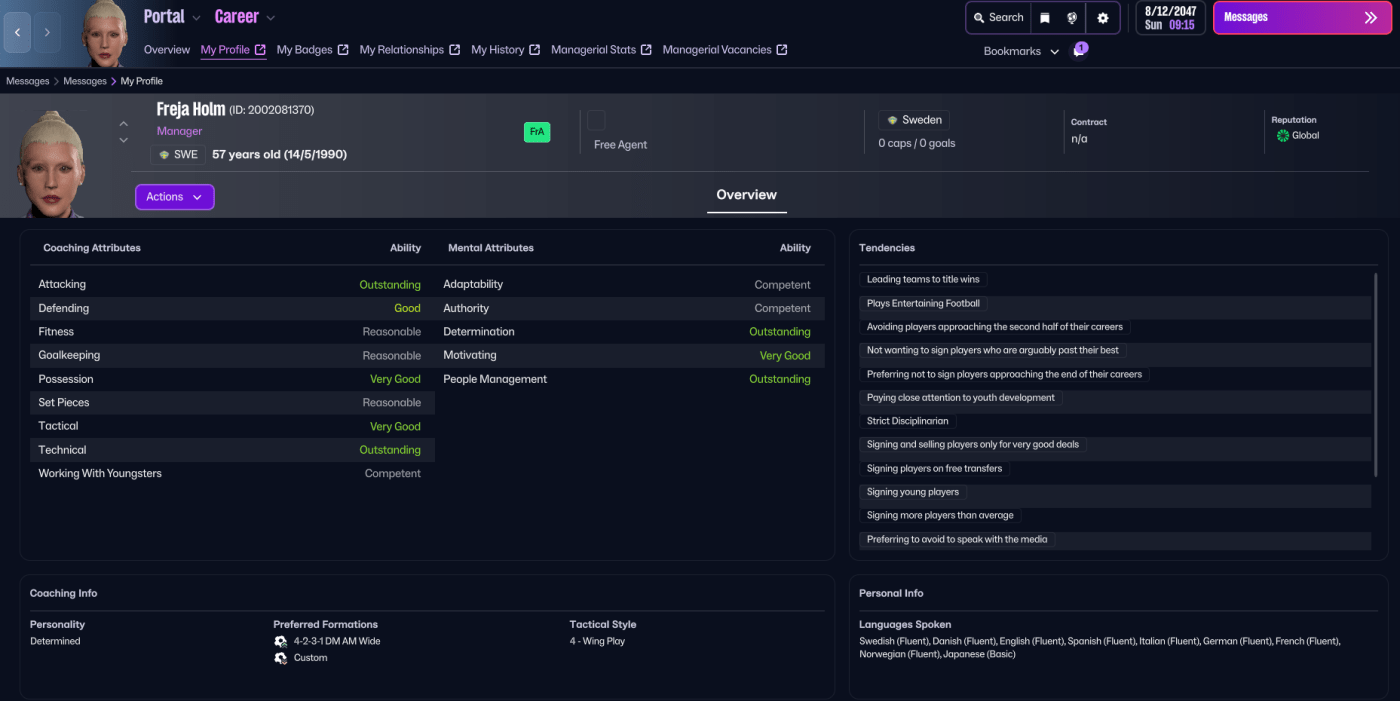
Task: Click the empty club badge box above Free Agent
Action: pyautogui.click(x=596, y=120)
